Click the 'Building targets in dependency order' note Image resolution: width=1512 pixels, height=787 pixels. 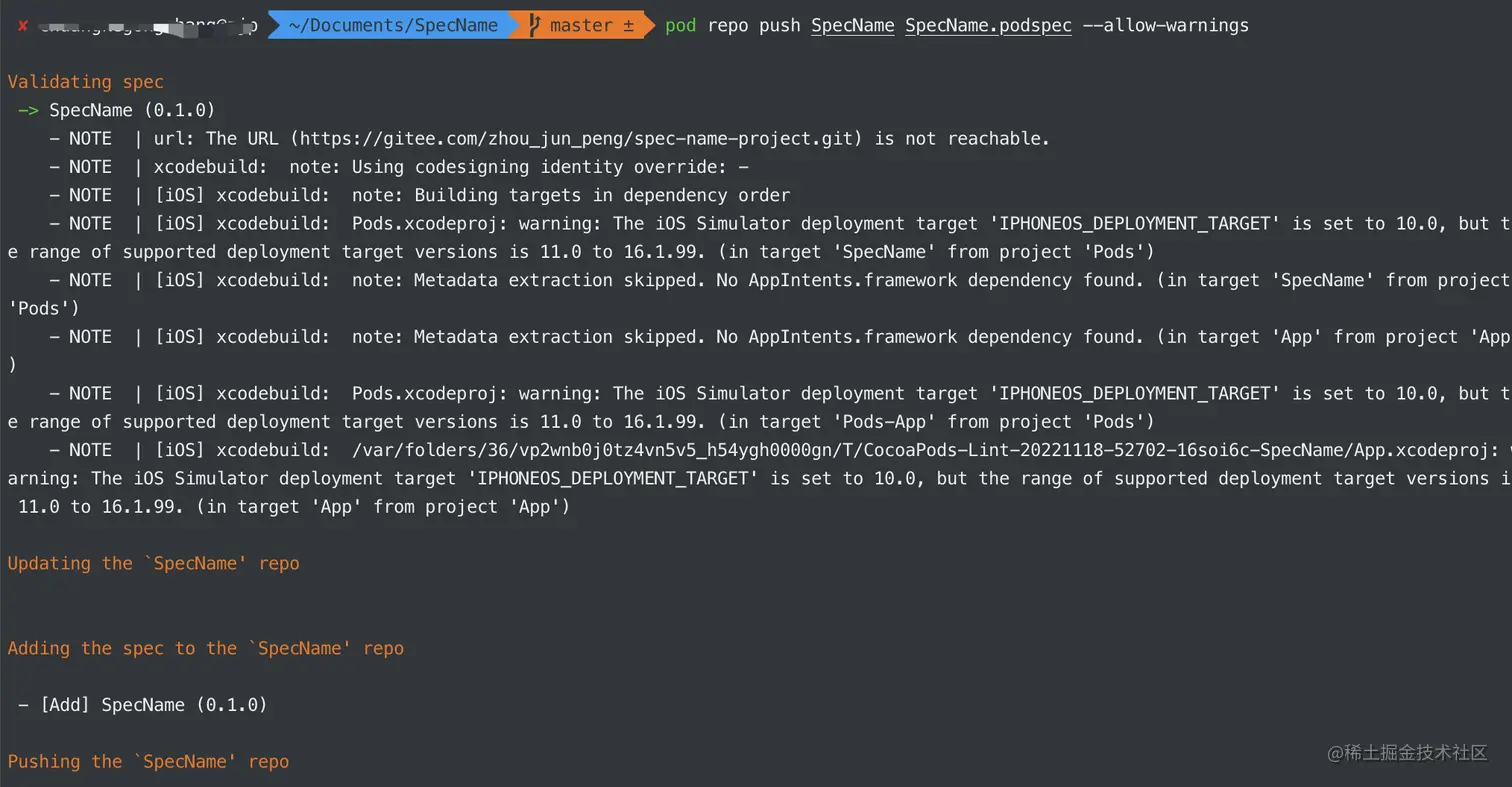602,195
